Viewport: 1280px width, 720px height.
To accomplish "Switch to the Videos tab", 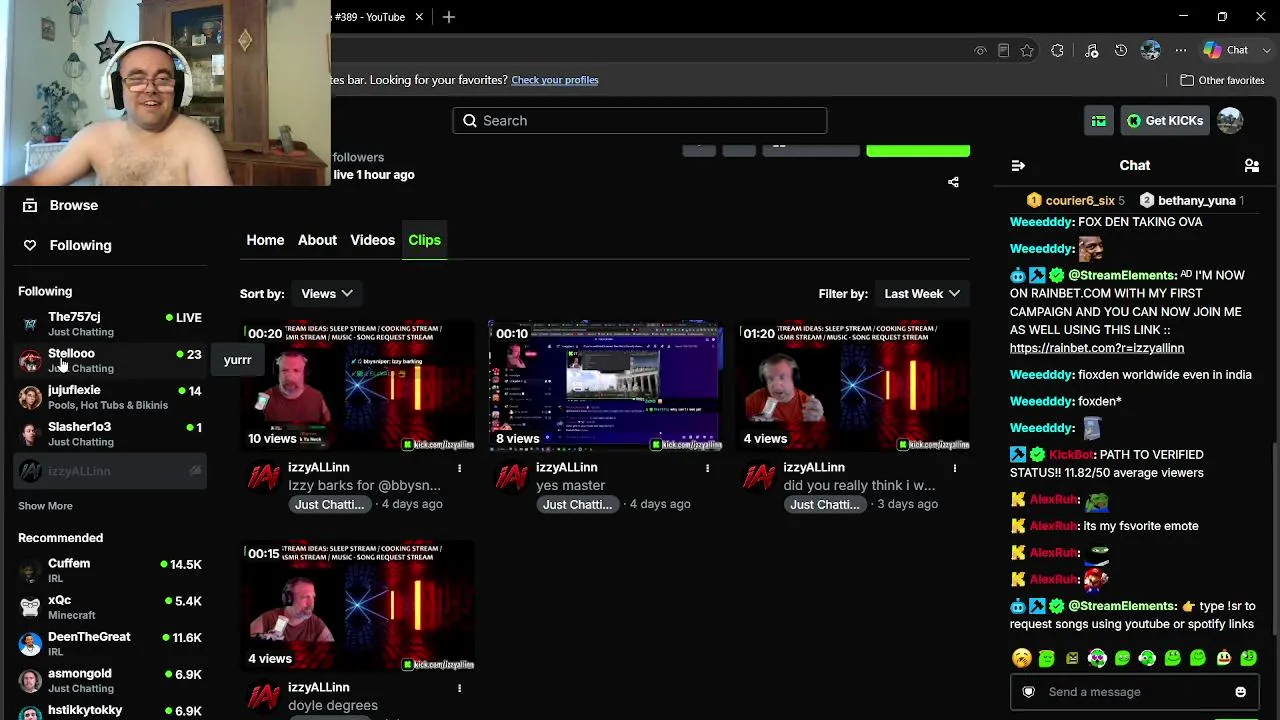I will coord(372,240).
